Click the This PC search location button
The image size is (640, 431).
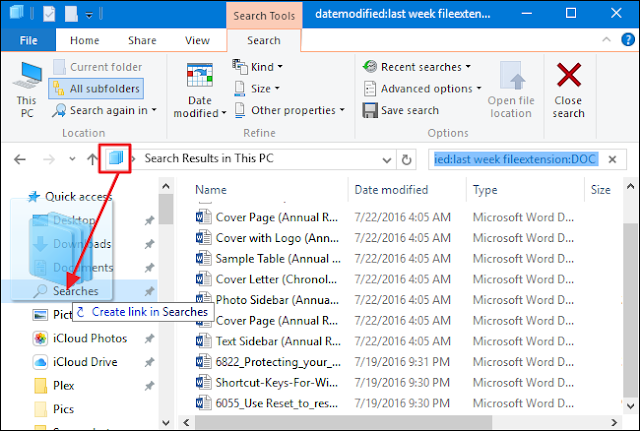point(27,90)
